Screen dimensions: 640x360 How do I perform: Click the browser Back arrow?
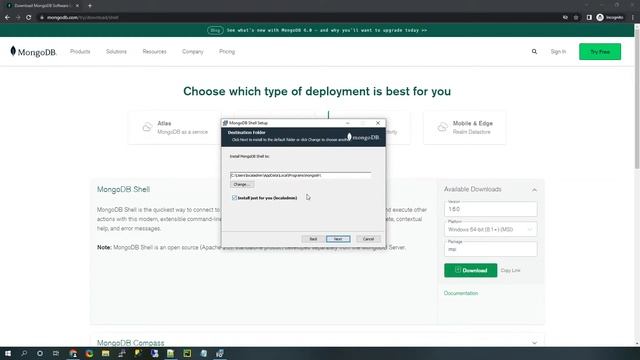pos(7,18)
